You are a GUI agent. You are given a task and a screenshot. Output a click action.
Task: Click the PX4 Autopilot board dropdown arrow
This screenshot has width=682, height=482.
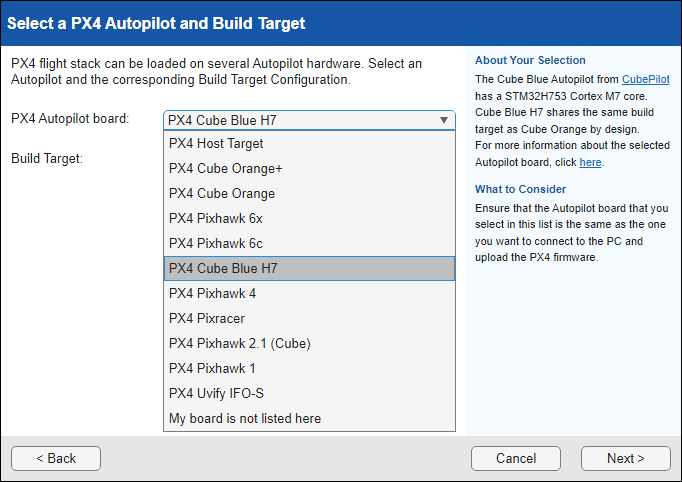coord(443,120)
